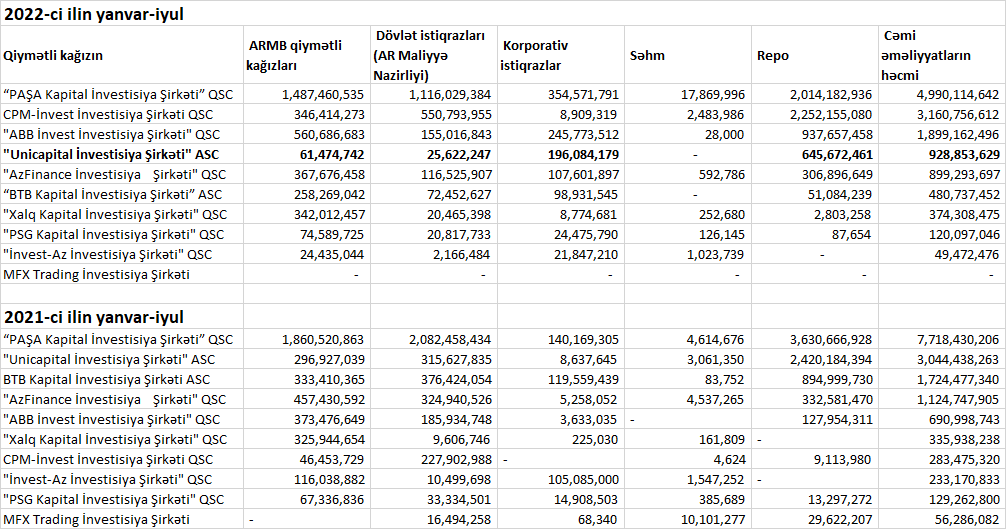Select cell with value 1,487,460,535
Image resolution: width=1006 pixels, height=529 pixels.
click(x=307, y=94)
